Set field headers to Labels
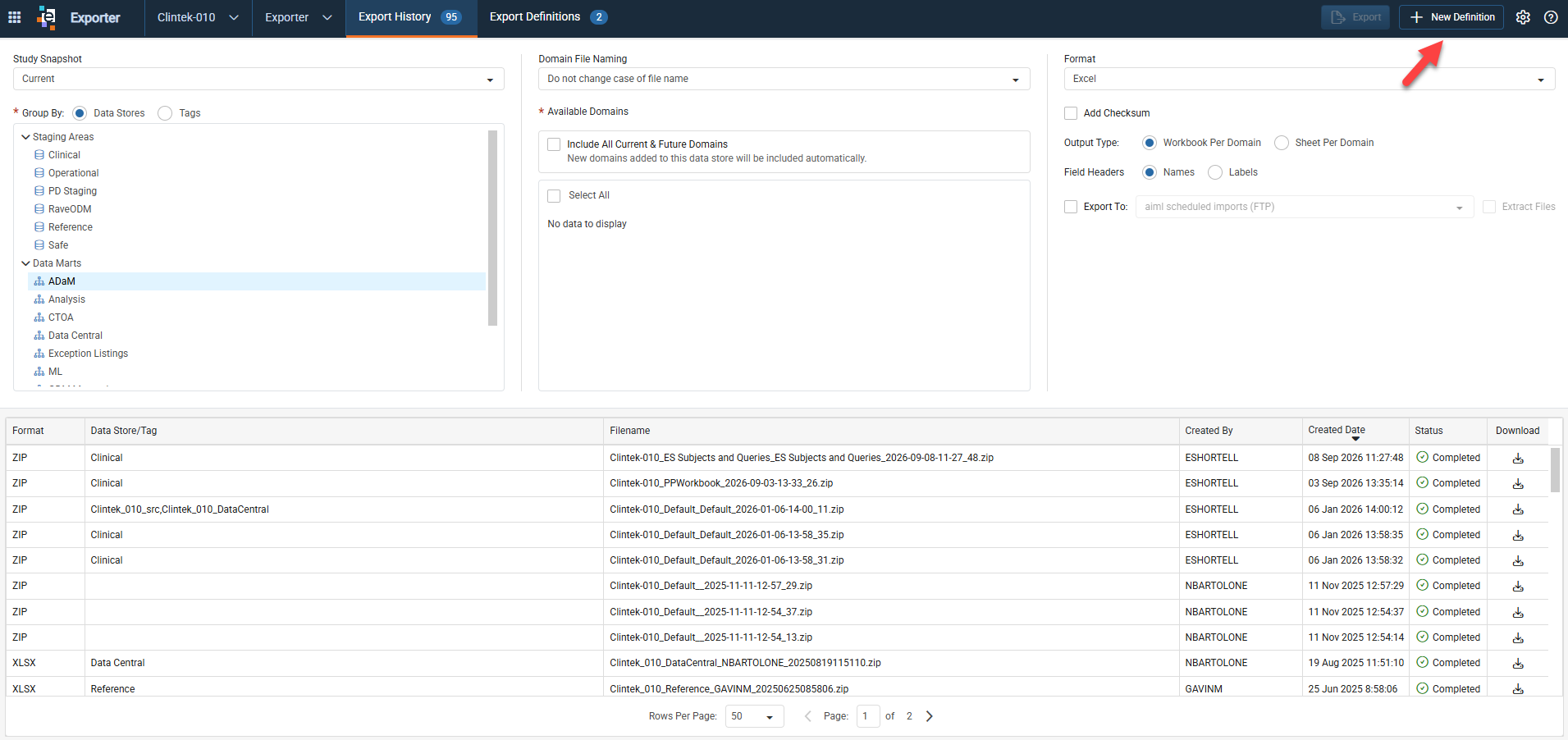The width and height of the screenshot is (1568, 740). tap(1215, 172)
